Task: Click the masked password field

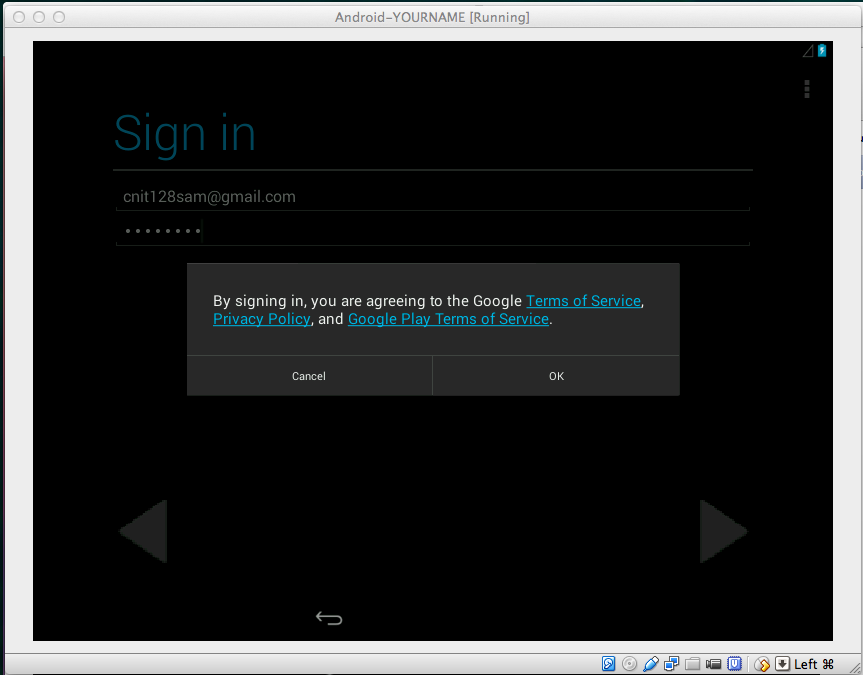Action: [433, 231]
